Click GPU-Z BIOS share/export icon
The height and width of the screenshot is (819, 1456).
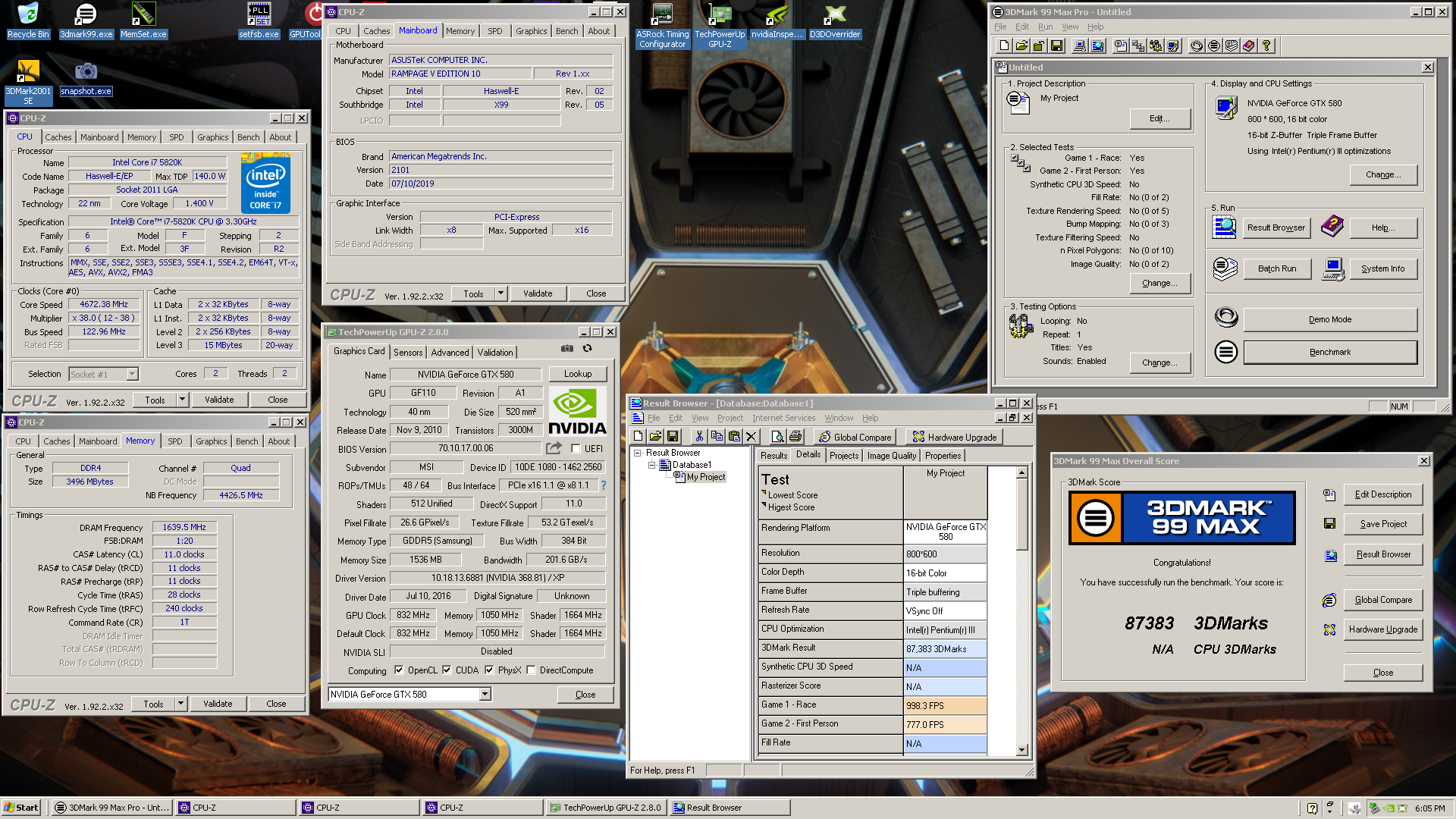pyautogui.click(x=554, y=448)
